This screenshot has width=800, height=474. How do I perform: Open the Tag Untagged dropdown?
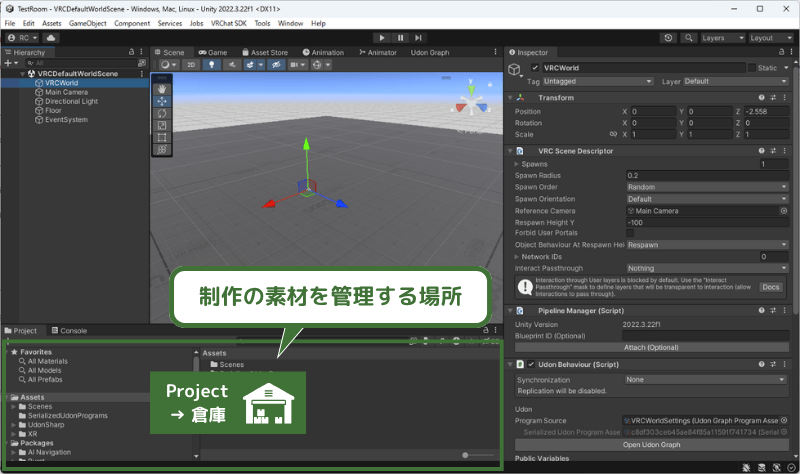598,81
